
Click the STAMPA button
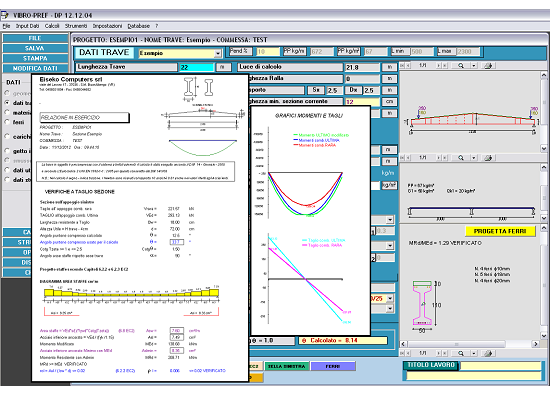[x=35, y=58]
